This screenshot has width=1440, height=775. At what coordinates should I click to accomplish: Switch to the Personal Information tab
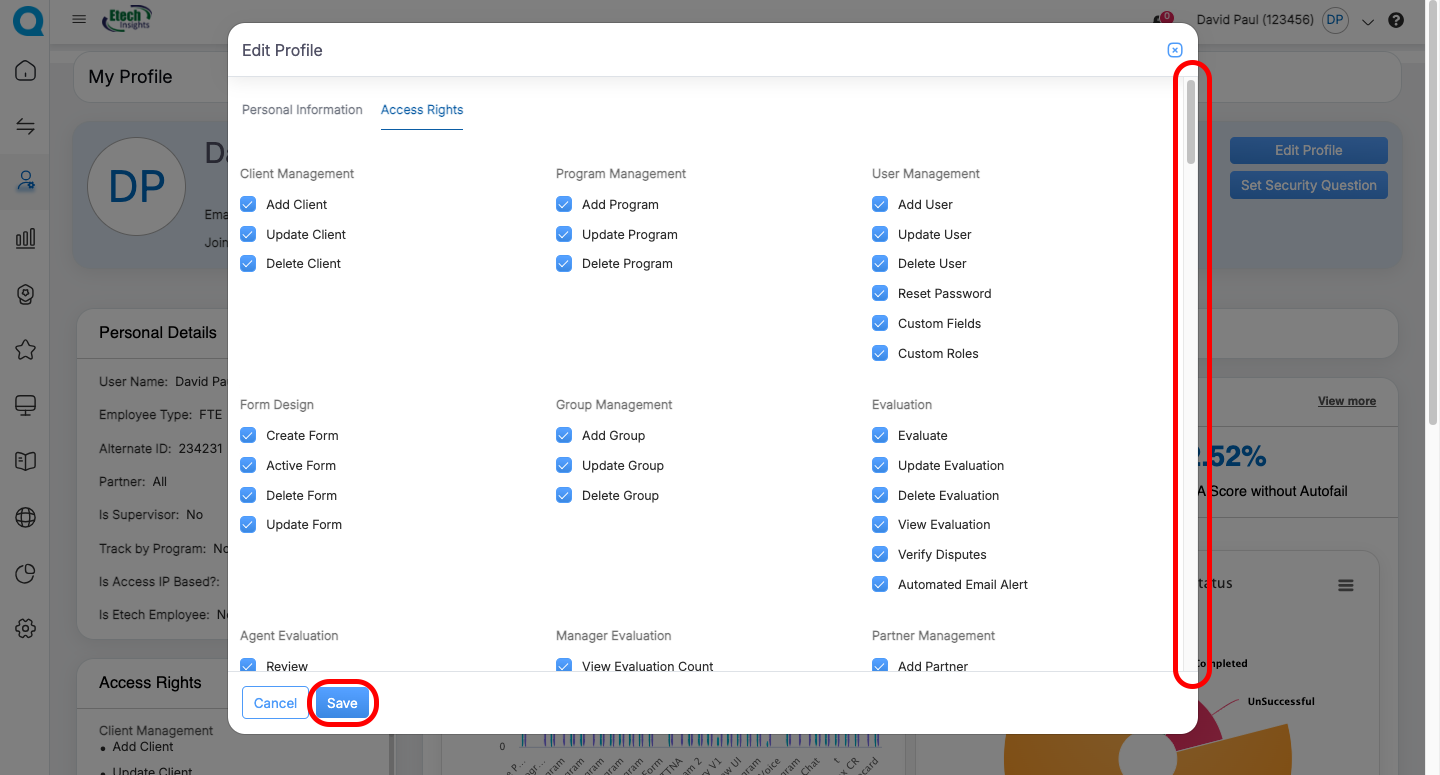pyautogui.click(x=302, y=110)
